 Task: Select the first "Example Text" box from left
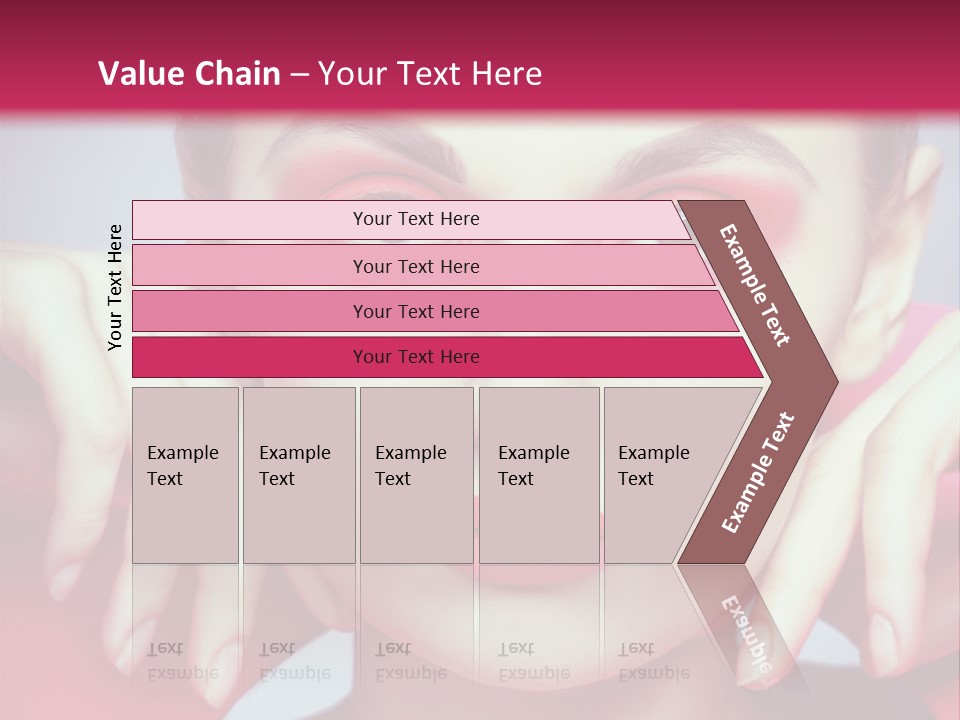point(185,475)
